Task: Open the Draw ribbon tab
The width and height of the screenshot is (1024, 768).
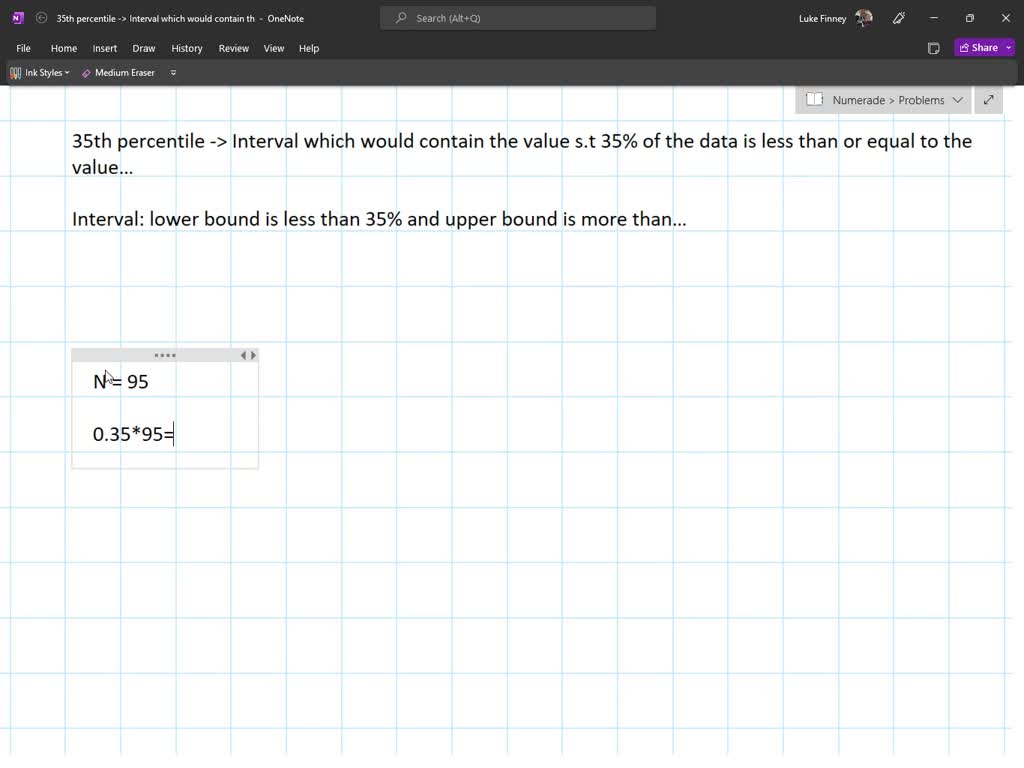Action: [x=144, y=48]
